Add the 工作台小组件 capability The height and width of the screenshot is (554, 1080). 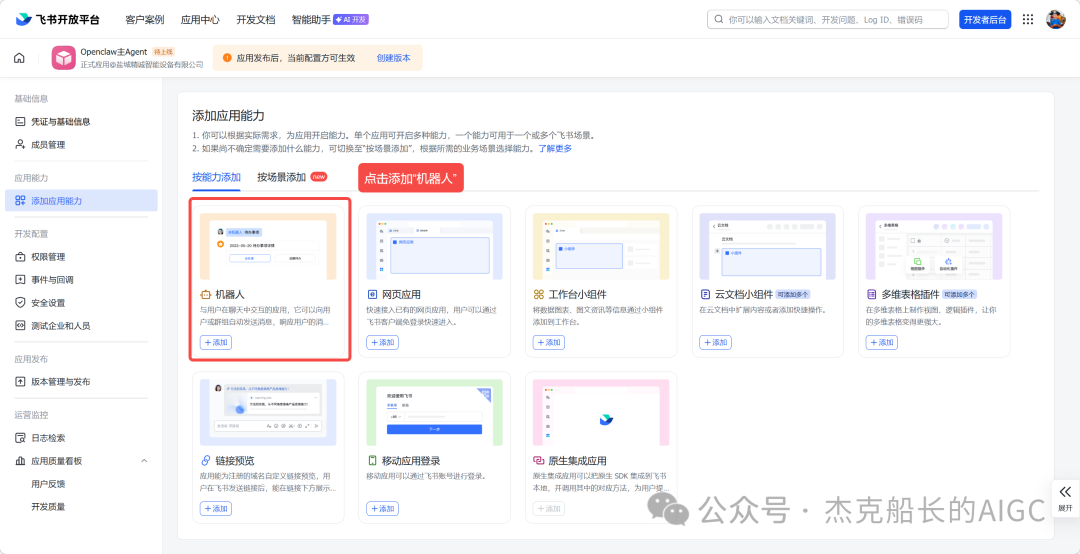(x=549, y=342)
